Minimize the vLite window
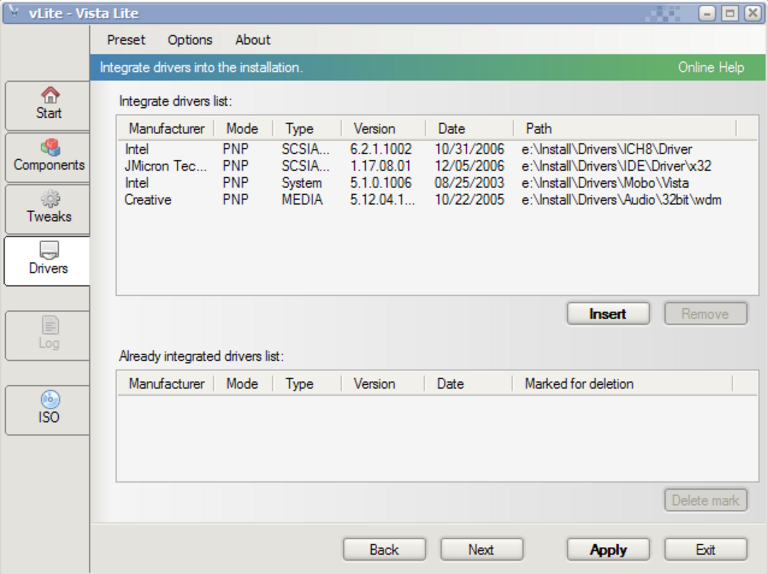 click(707, 13)
